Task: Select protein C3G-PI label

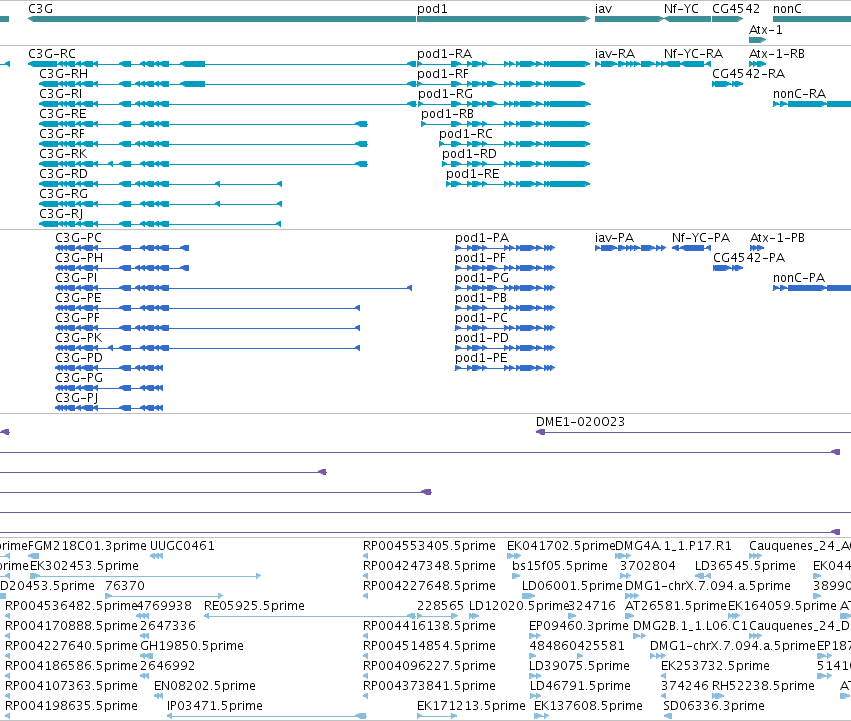Action: (77, 278)
